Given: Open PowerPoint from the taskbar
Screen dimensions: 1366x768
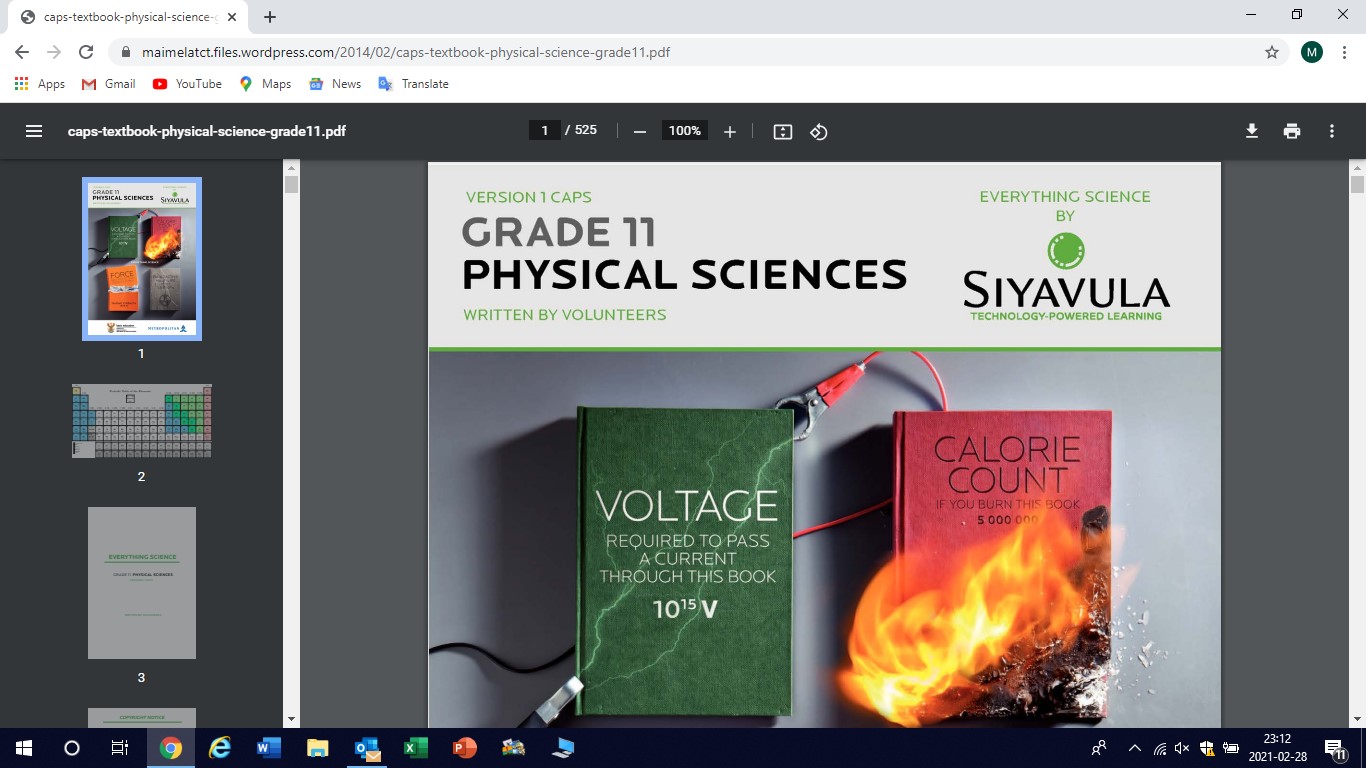Looking at the screenshot, I should click(465, 748).
